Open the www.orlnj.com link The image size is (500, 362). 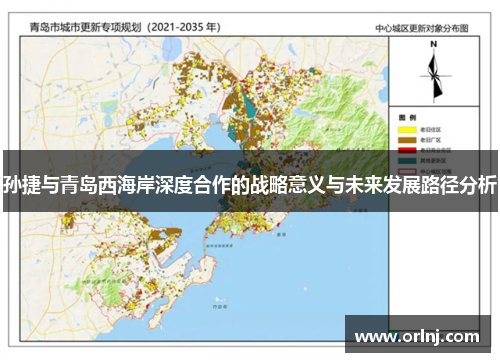tap(417, 336)
